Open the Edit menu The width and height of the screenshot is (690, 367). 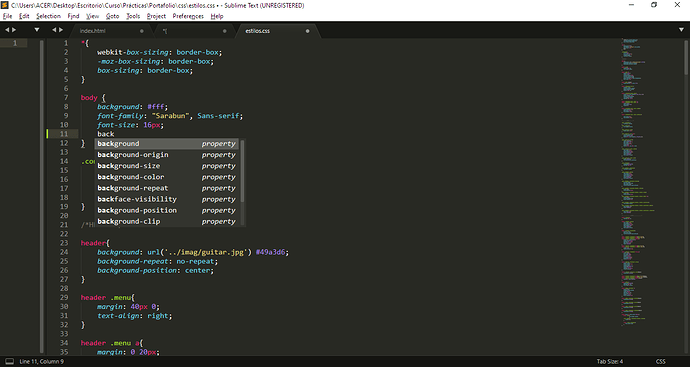click(24, 16)
